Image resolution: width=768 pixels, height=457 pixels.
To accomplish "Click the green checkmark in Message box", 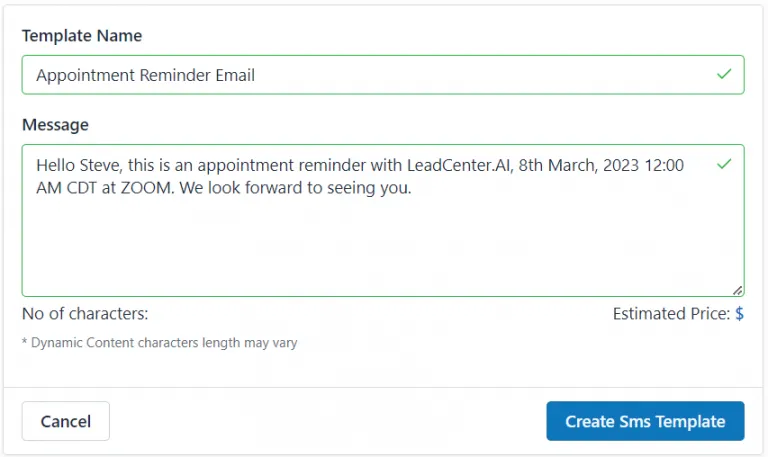I will coord(724,164).
